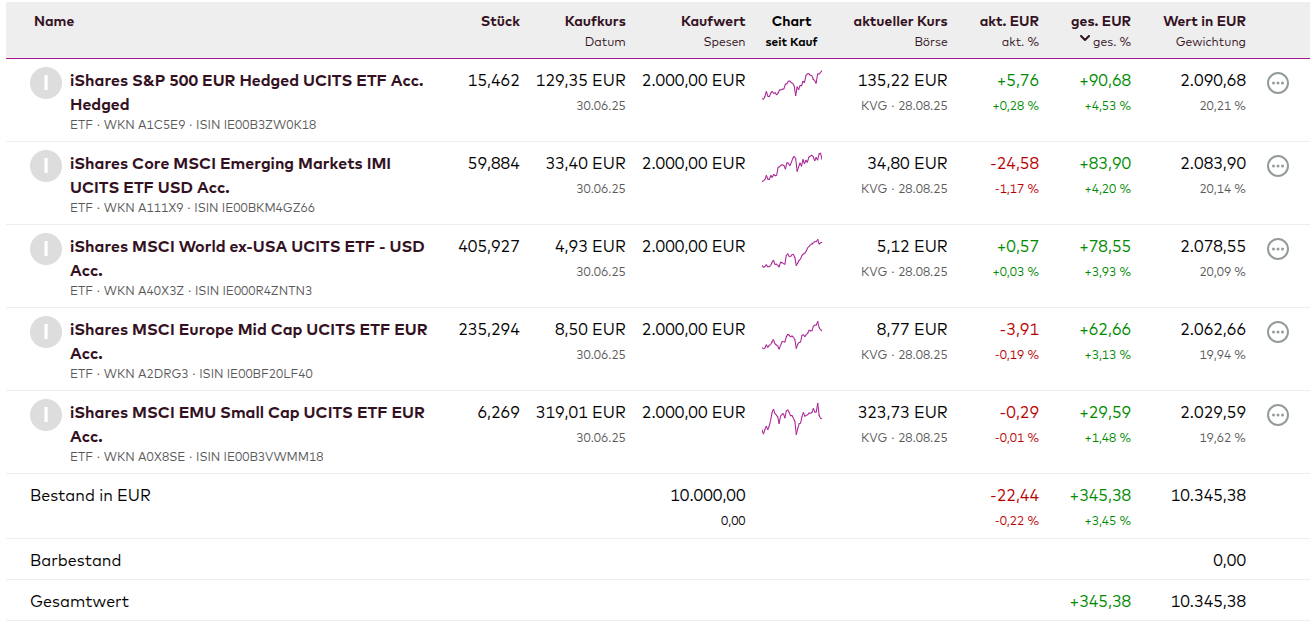Click alert icon beside S&P 500 Hedged ETF

46,83
